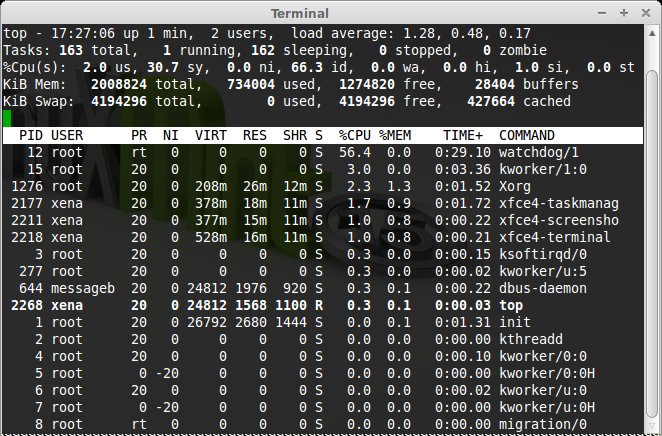
Task: Maximize the Terminal window with plus button
Action: (624, 13)
